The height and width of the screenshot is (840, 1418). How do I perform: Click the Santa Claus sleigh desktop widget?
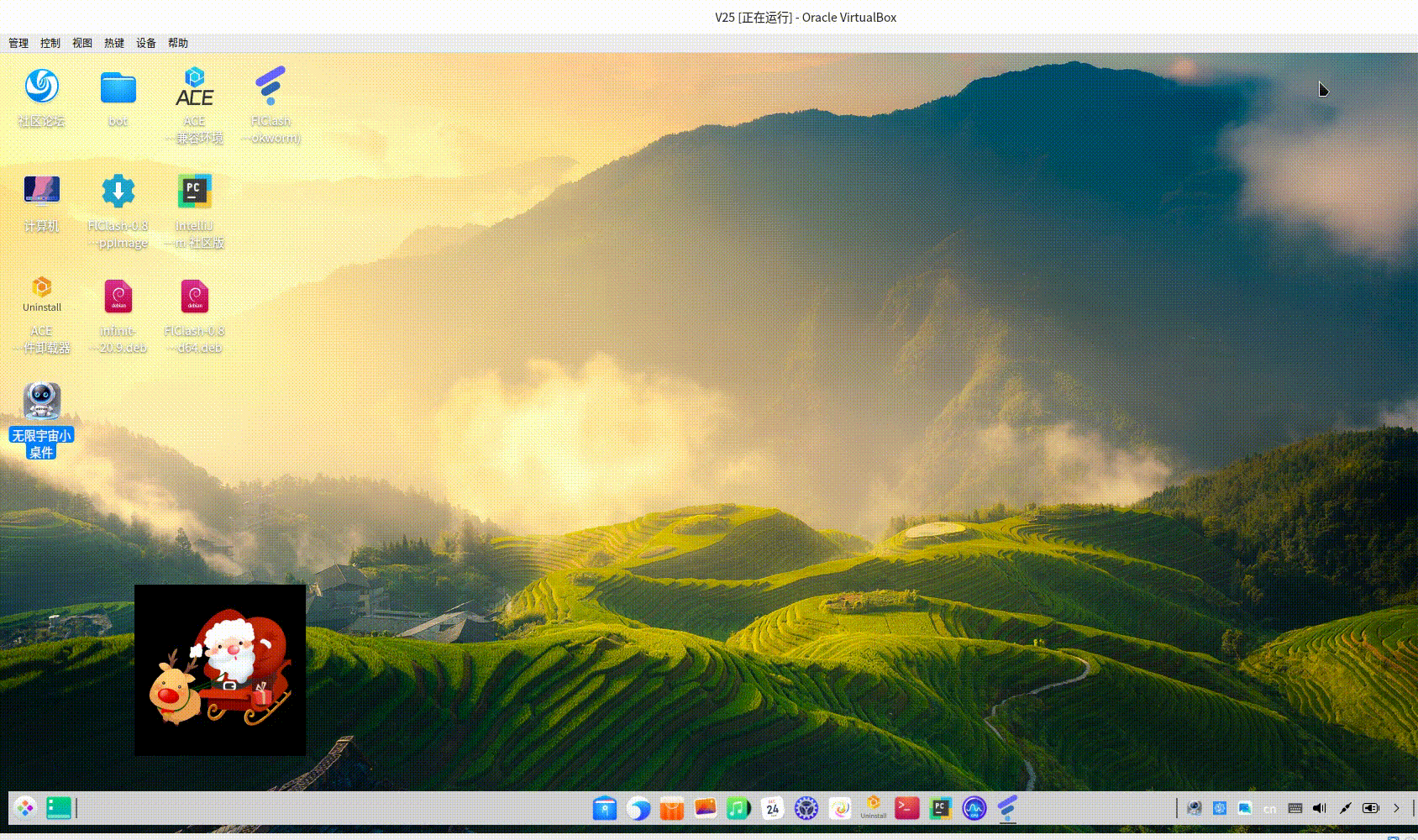pos(220,670)
